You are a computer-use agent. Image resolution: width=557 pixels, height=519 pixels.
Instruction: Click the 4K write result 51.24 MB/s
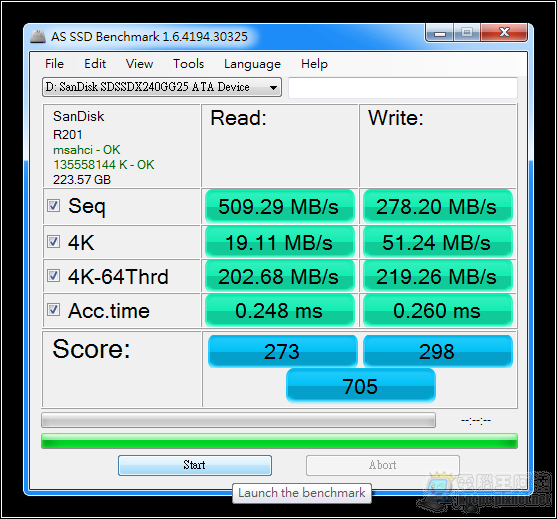[438, 242]
